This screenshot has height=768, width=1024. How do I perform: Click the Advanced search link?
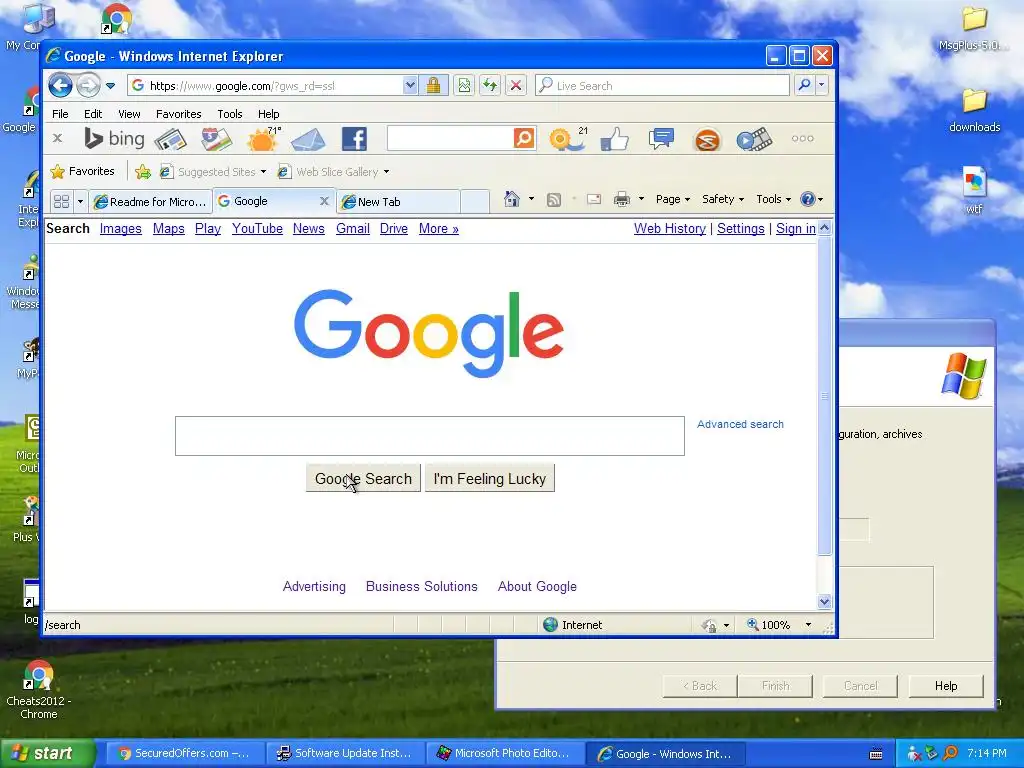pyautogui.click(x=740, y=424)
